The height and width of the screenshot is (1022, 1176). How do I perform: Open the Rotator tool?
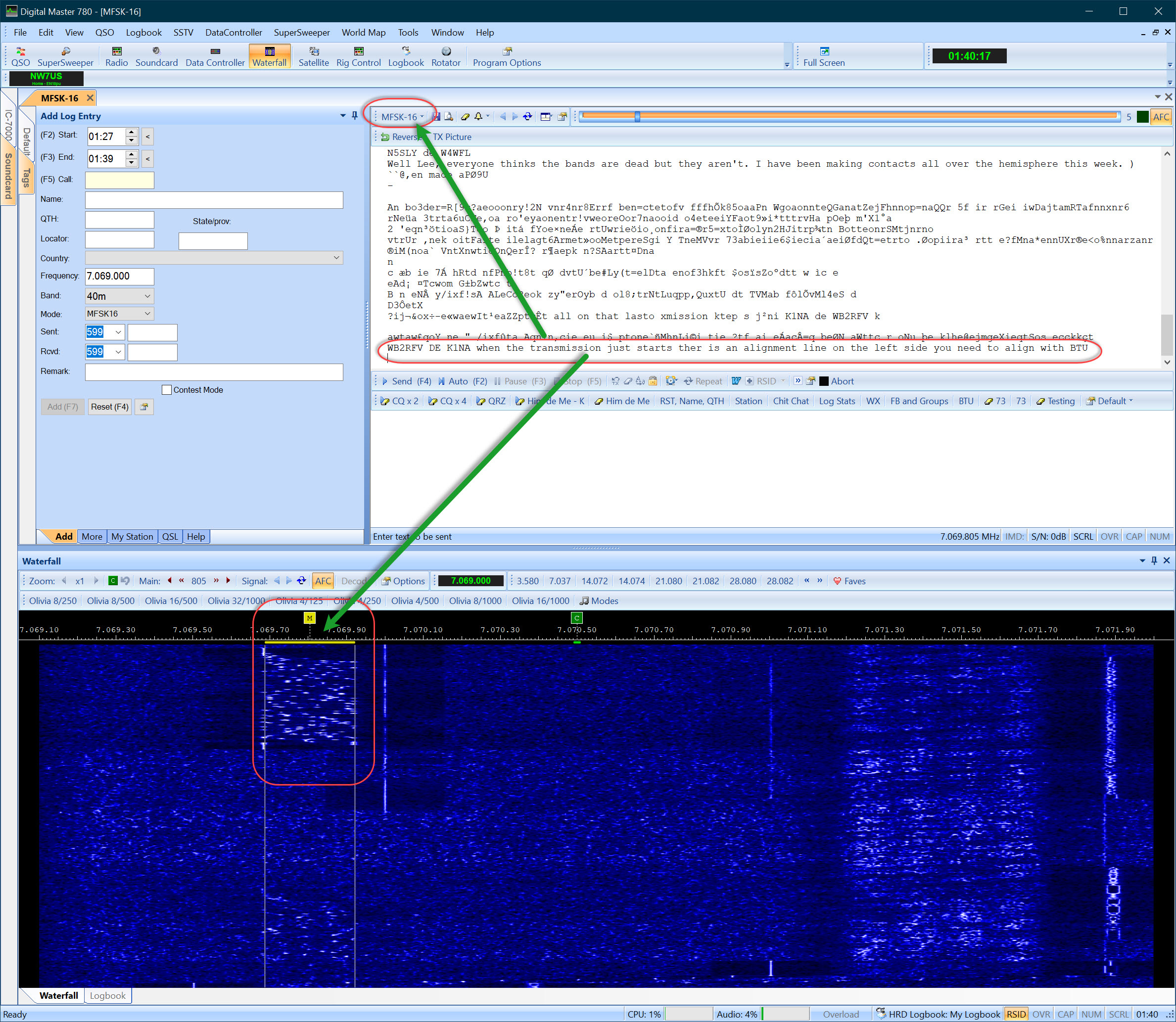(x=445, y=57)
